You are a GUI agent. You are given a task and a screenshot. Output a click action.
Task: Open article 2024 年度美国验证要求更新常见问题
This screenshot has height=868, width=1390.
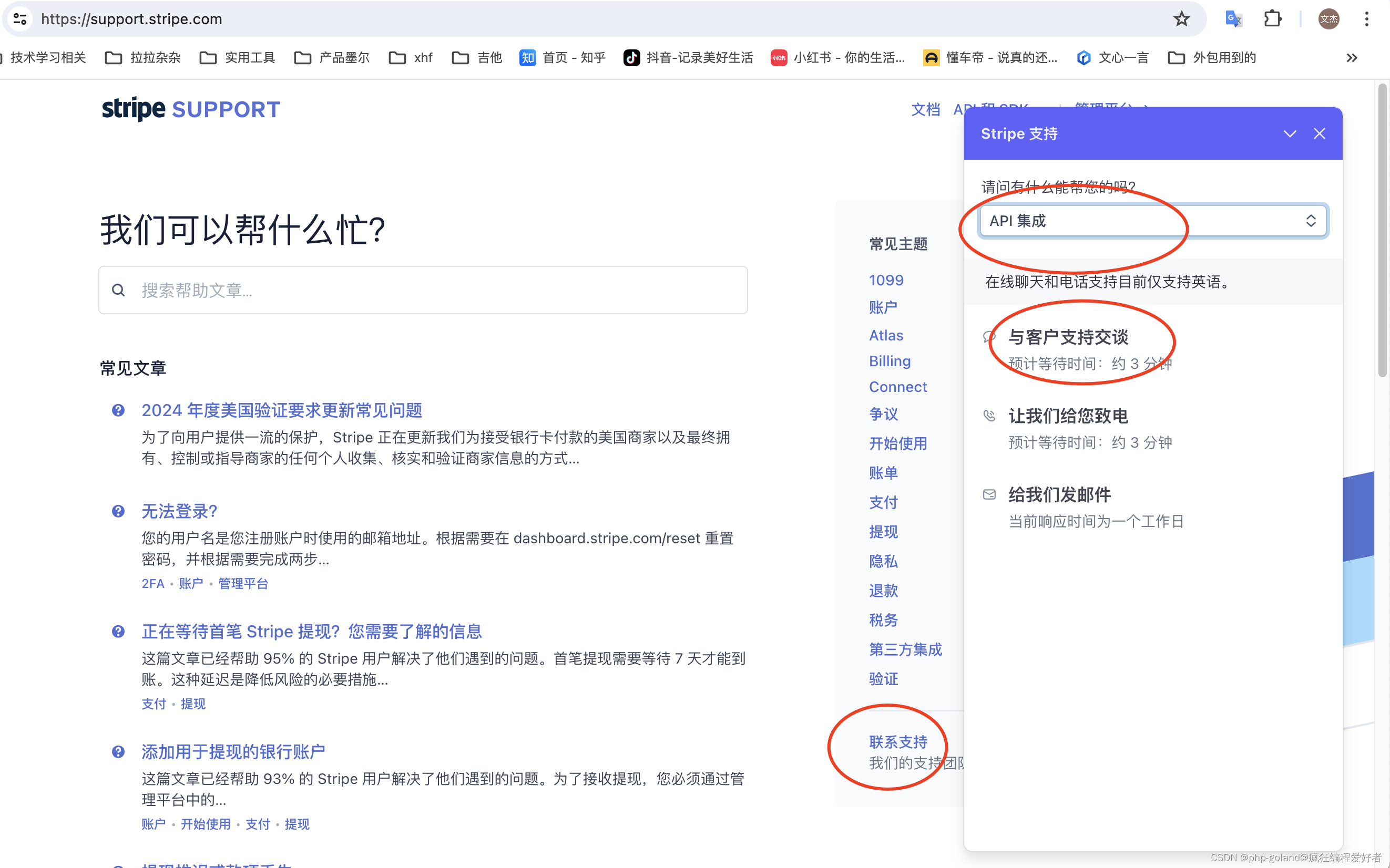click(x=282, y=410)
